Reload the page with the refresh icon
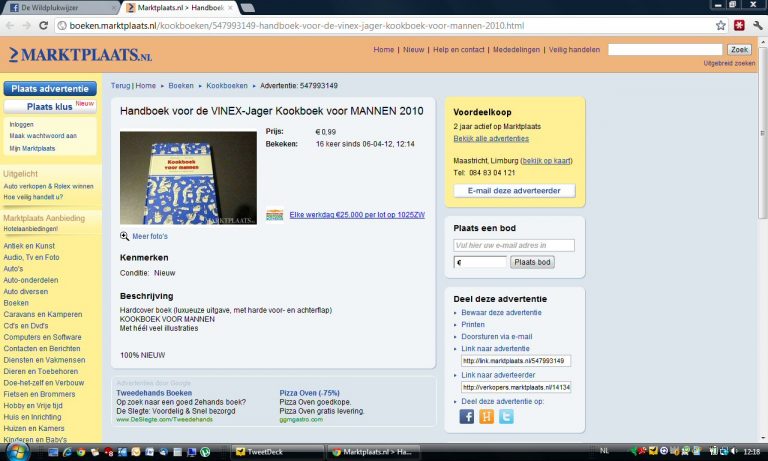This screenshot has height=461, width=768. [x=43, y=25]
